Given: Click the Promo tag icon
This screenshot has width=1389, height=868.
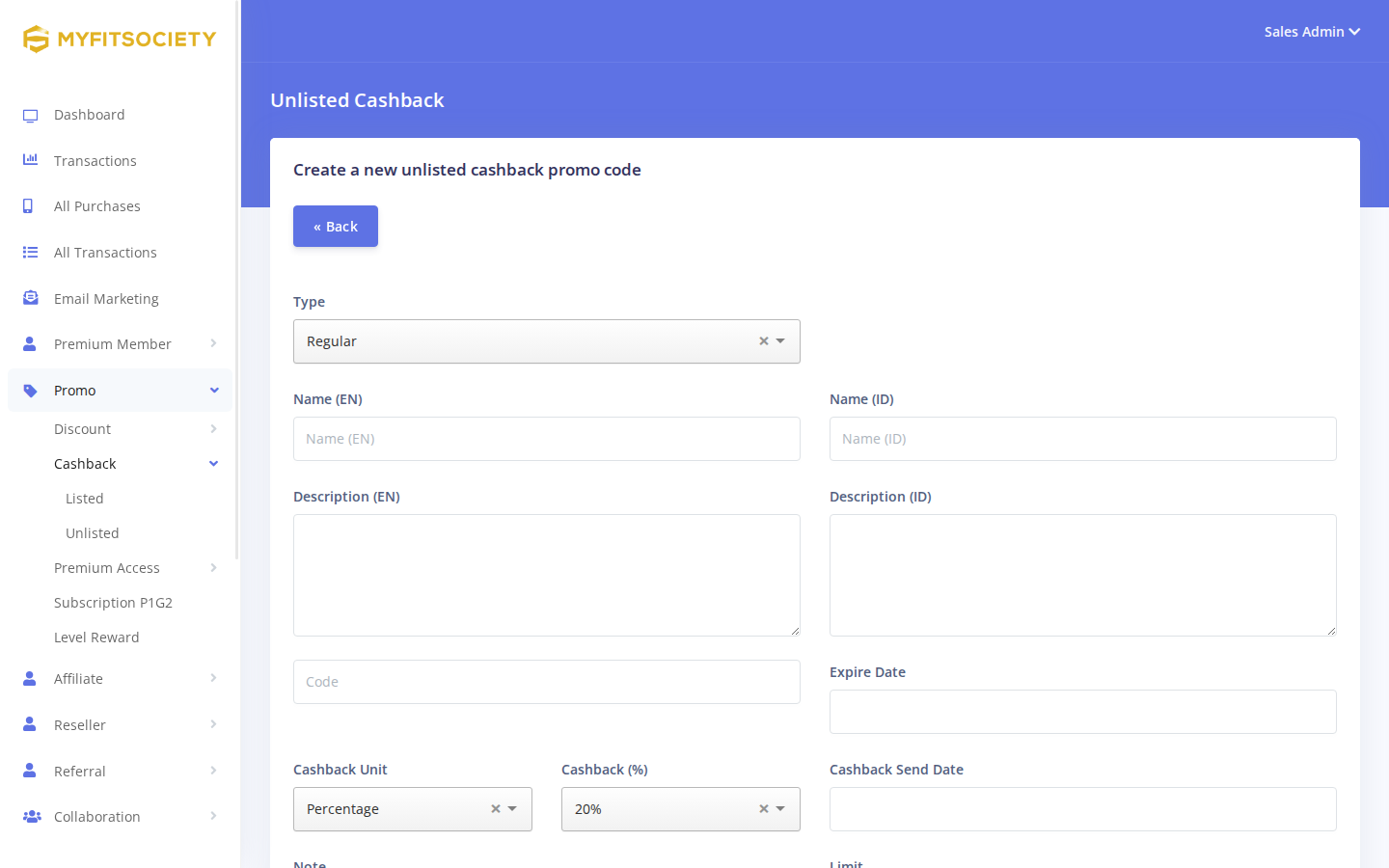Looking at the screenshot, I should click(x=30, y=391).
